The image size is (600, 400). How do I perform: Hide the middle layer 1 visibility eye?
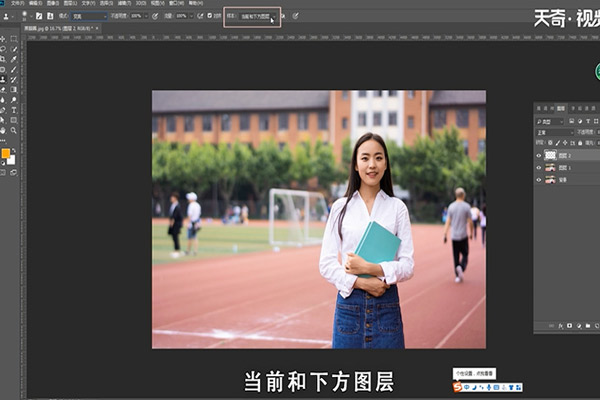coord(539,168)
